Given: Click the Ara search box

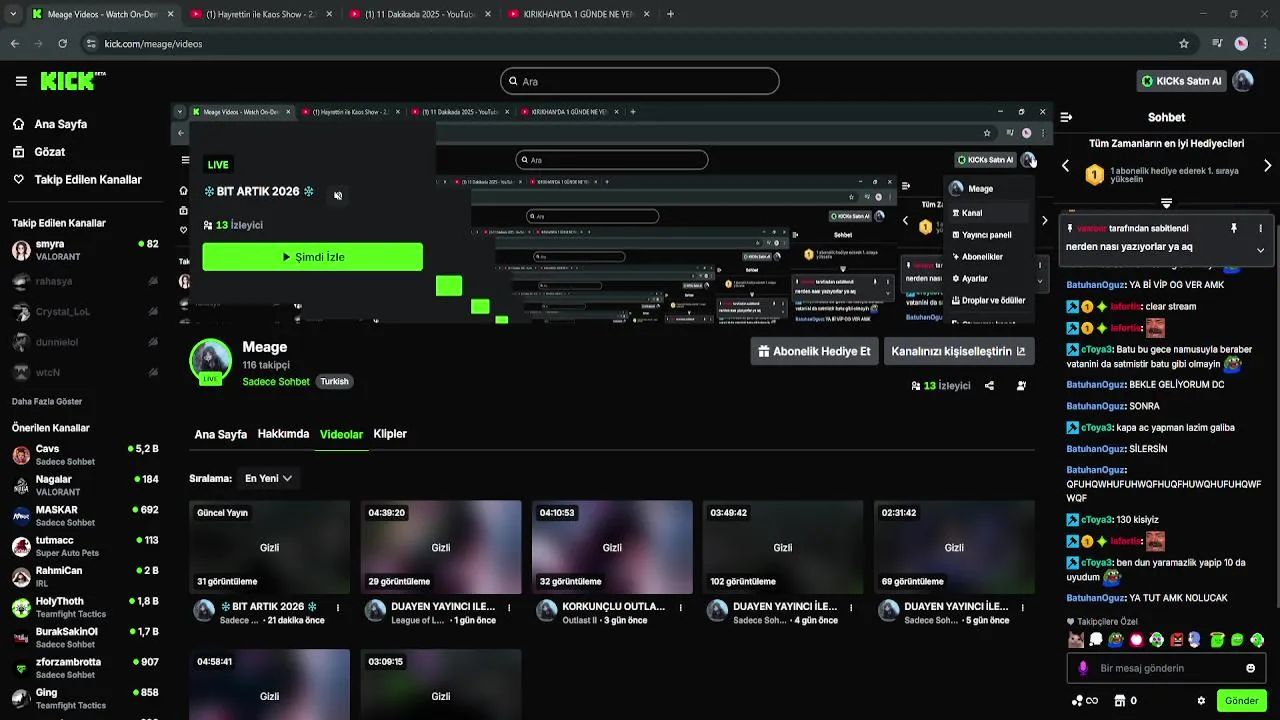Looking at the screenshot, I should [639, 81].
